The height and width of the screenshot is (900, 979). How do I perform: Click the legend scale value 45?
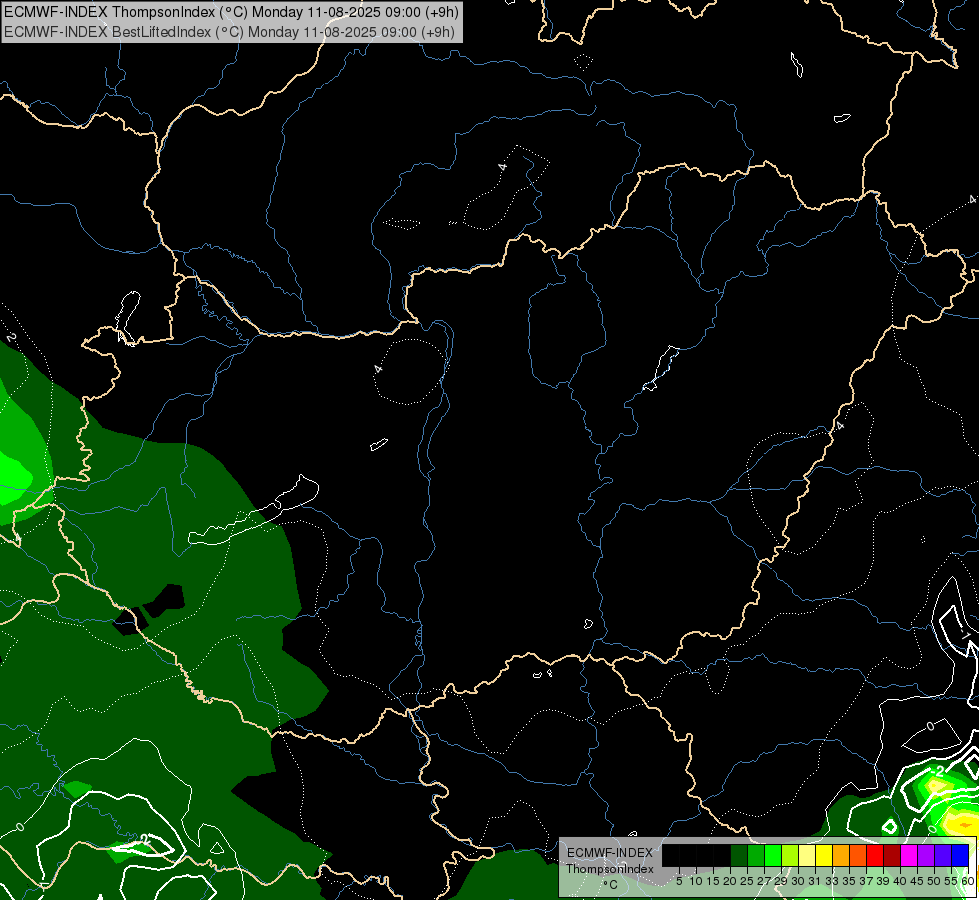917,881
